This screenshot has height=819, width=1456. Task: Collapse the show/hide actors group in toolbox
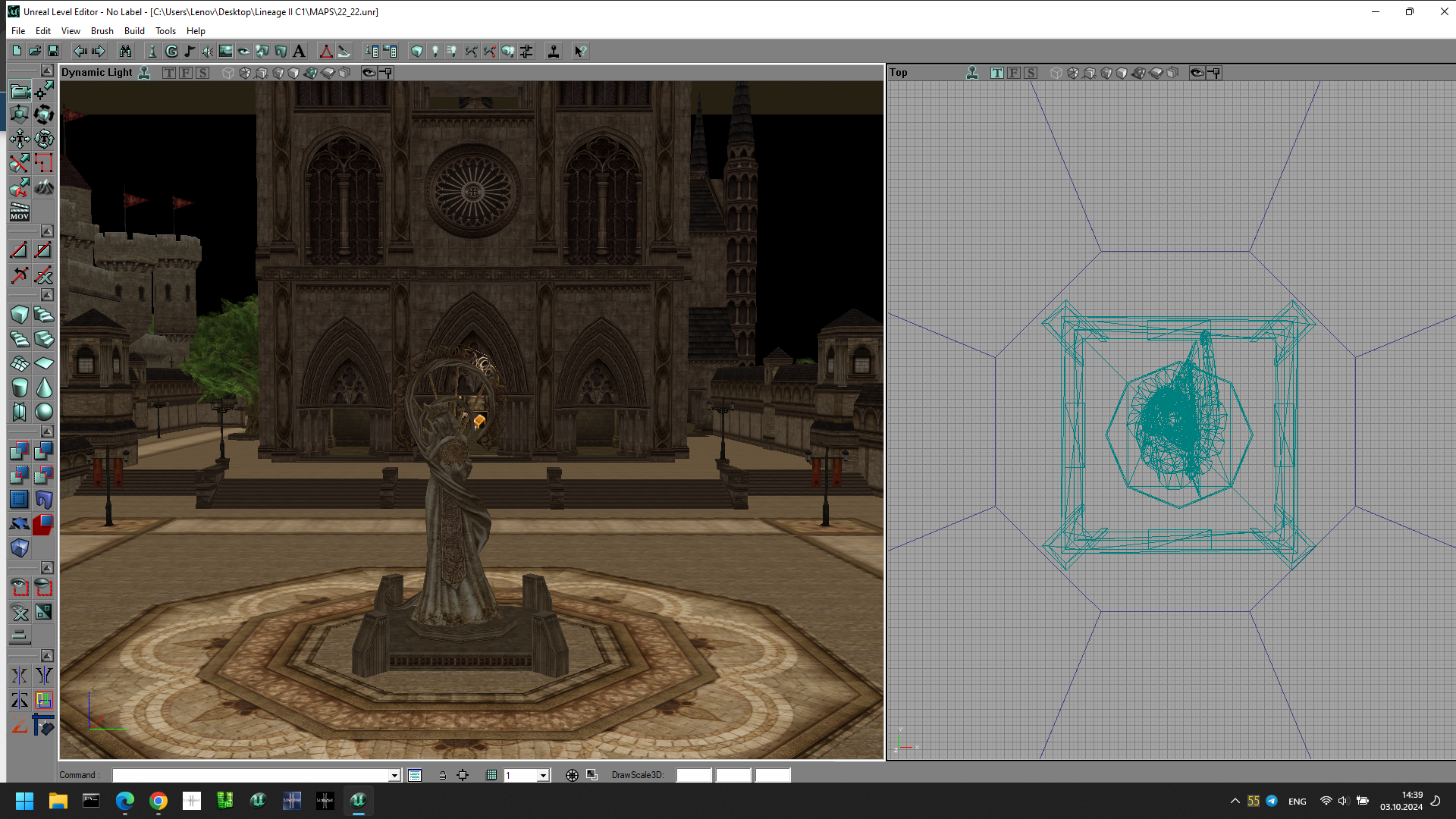[47, 567]
